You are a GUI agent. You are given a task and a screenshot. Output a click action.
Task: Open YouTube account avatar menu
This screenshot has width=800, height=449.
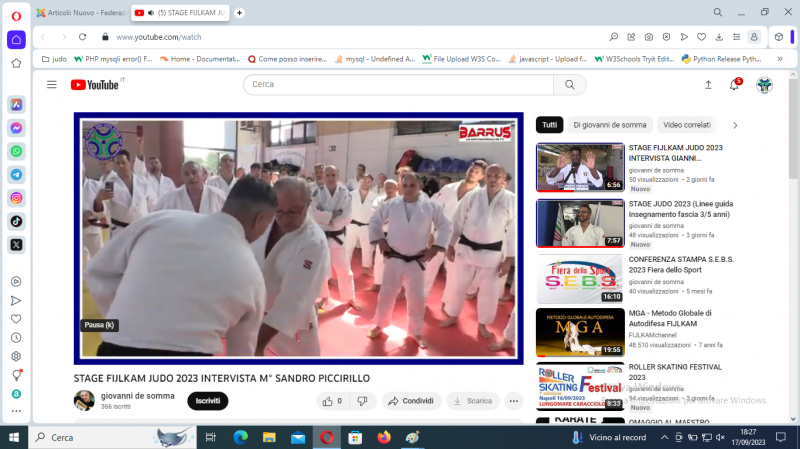764,85
